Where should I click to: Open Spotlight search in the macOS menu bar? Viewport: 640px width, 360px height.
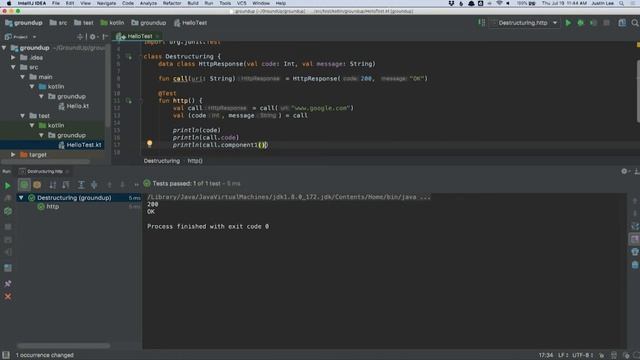point(622,3)
